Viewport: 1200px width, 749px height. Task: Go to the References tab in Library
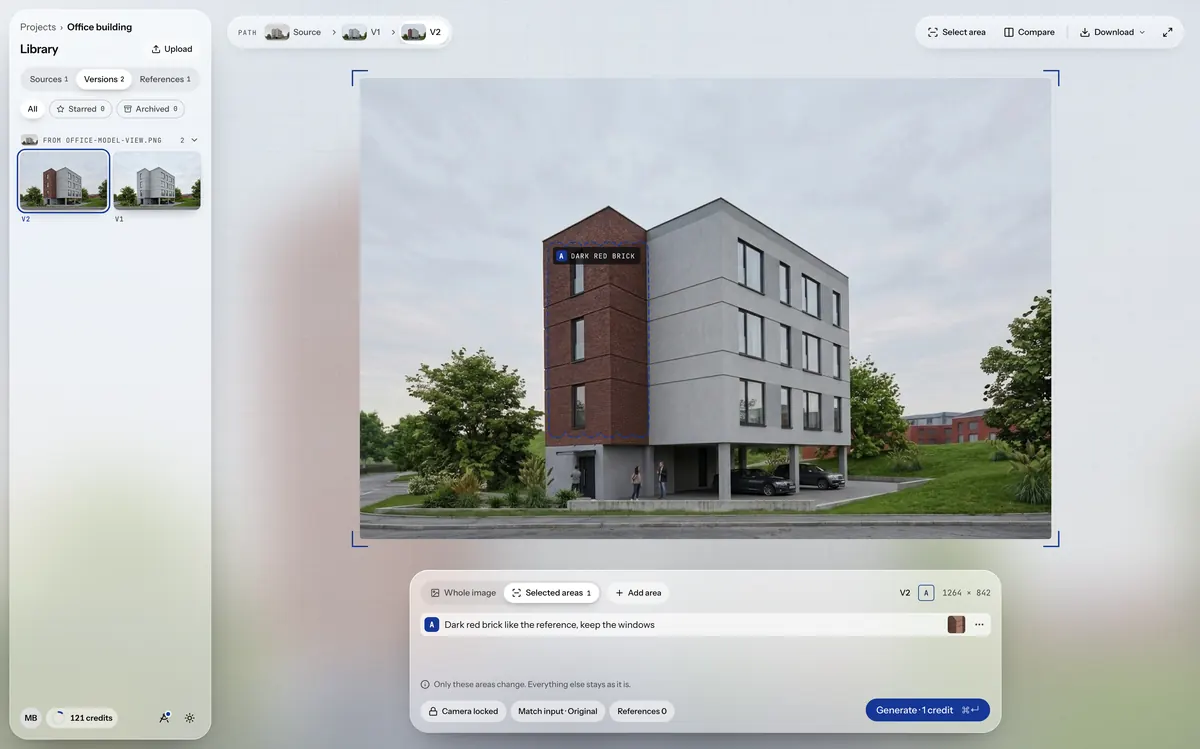pyautogui.click(x=165, y=79)
